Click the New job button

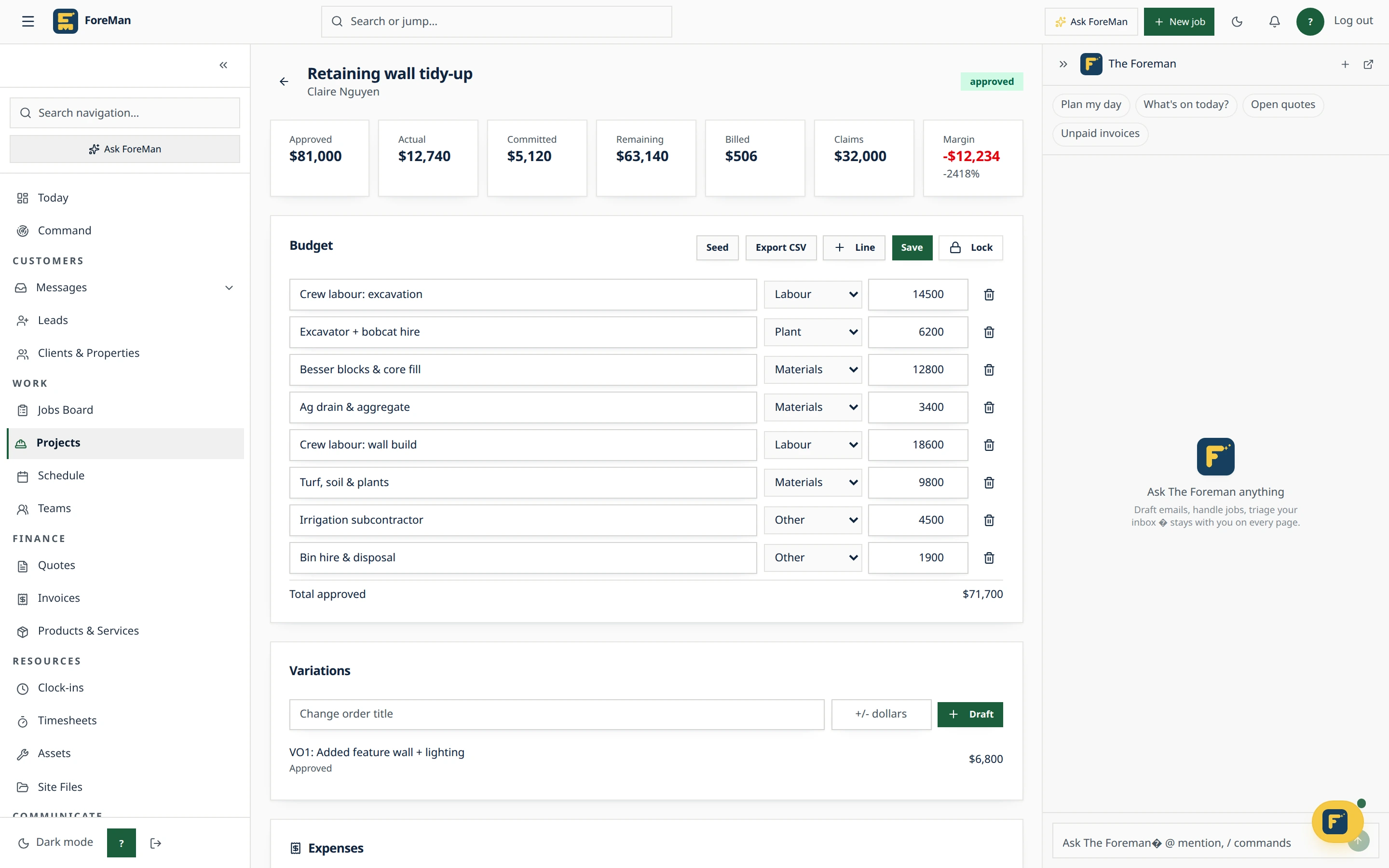click(1178, 22)
